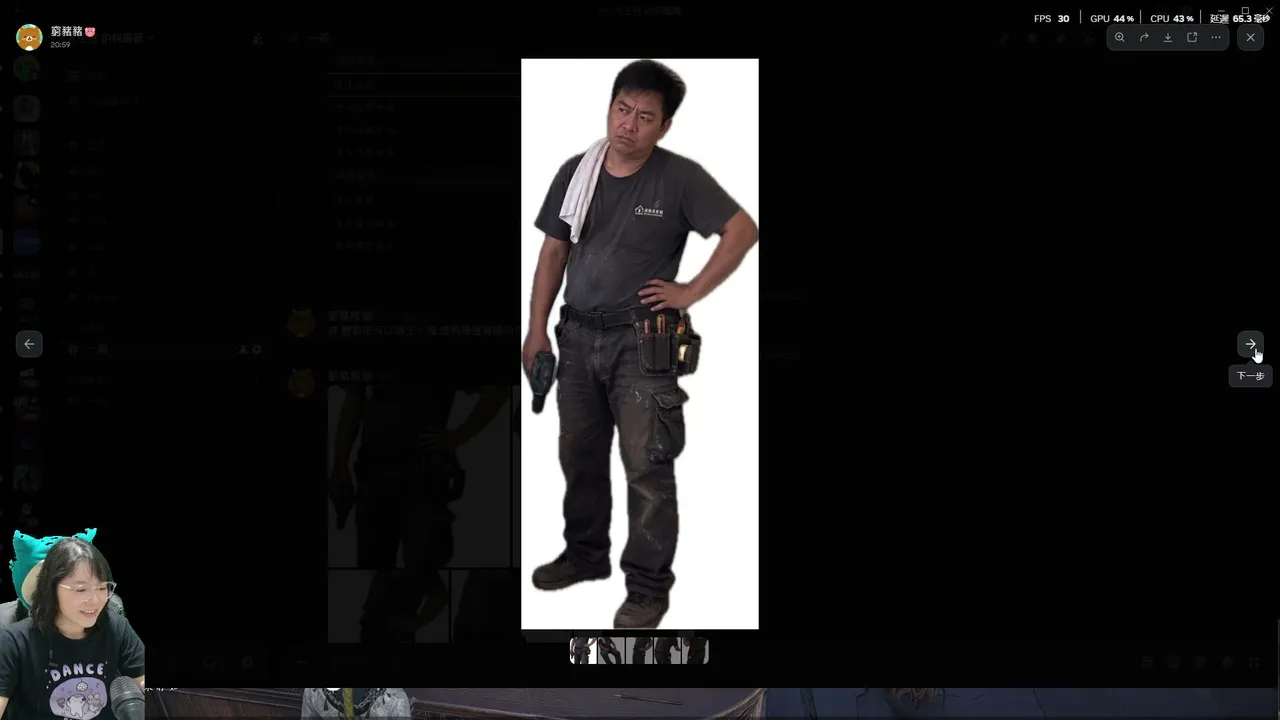Click the poster's avatar beside 窮豬豬
Screen dimensions: 1280x720
tap(29, 37)
